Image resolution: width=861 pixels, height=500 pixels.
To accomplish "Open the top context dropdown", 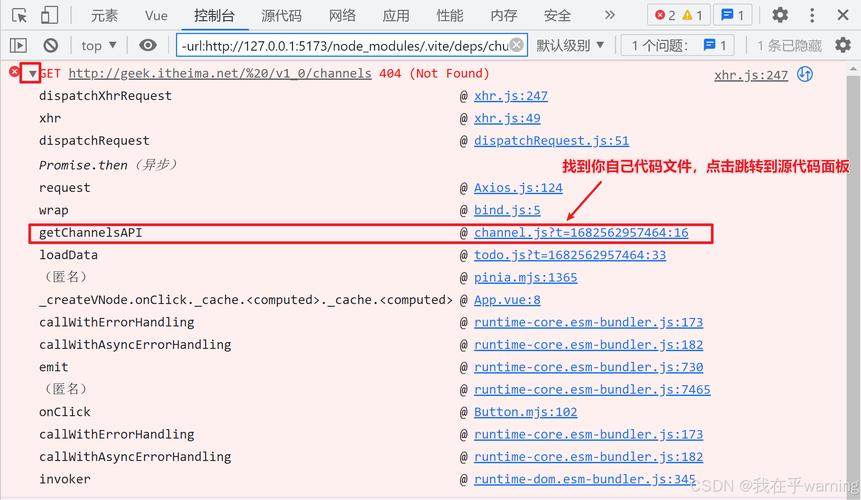I will [x=98, y=45].
